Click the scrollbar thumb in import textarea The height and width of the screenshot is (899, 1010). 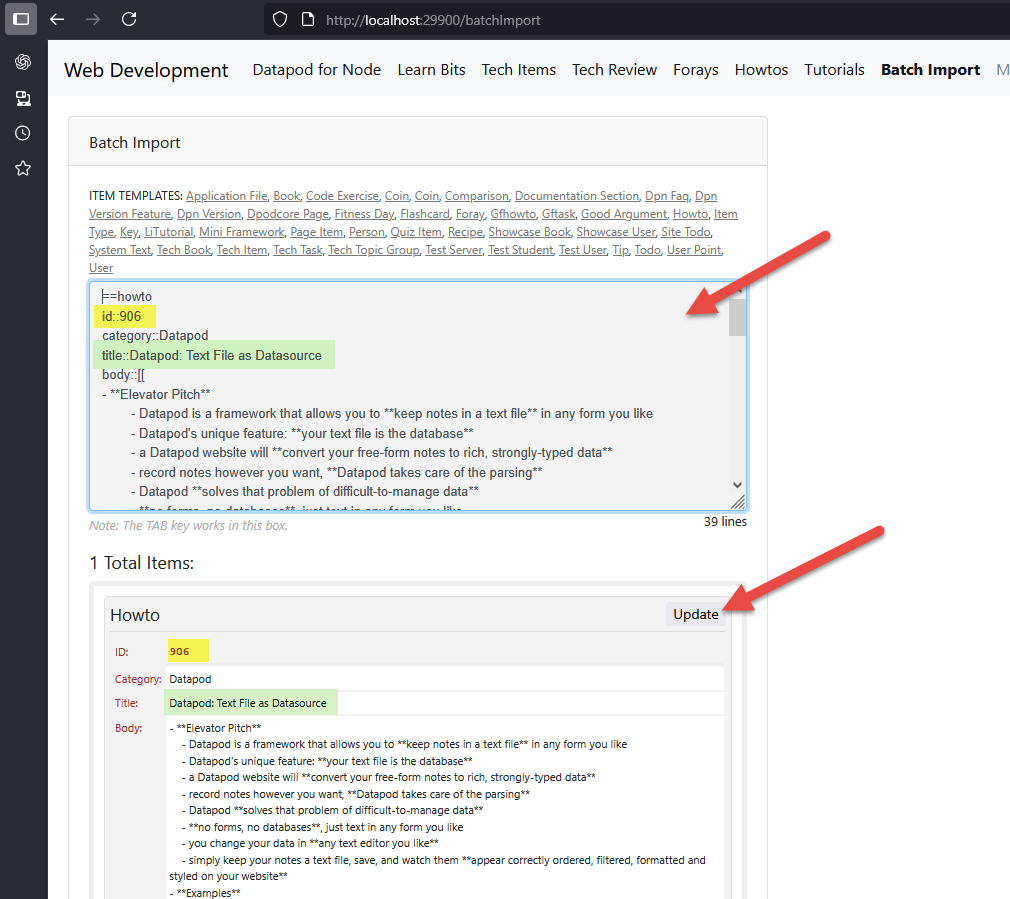pos(737,318)
